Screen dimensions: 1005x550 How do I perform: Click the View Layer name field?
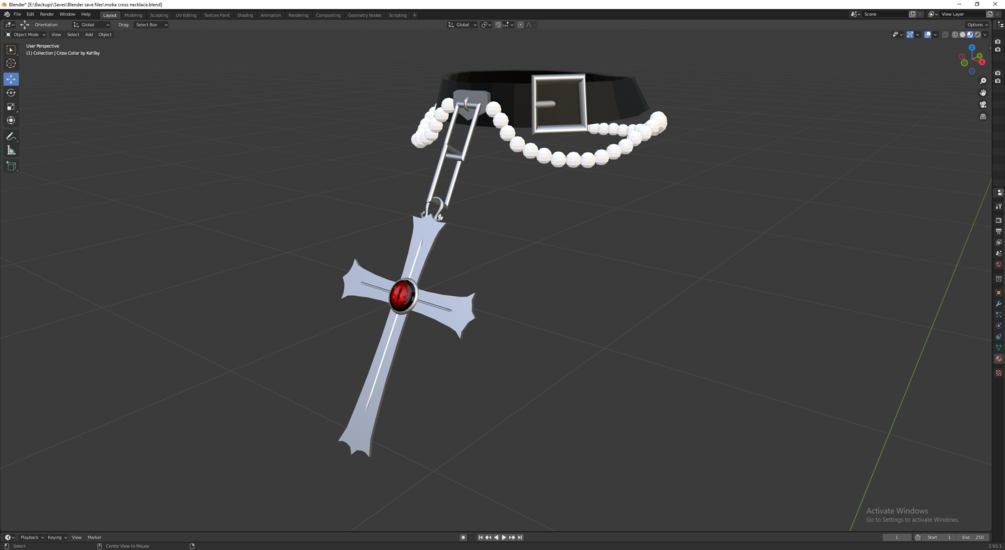coord(961,14)
